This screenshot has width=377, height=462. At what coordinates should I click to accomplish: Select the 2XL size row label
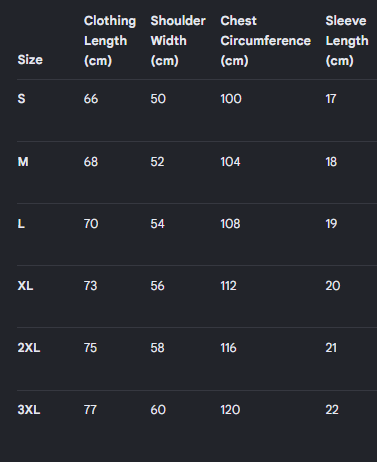tap(29, 348)
